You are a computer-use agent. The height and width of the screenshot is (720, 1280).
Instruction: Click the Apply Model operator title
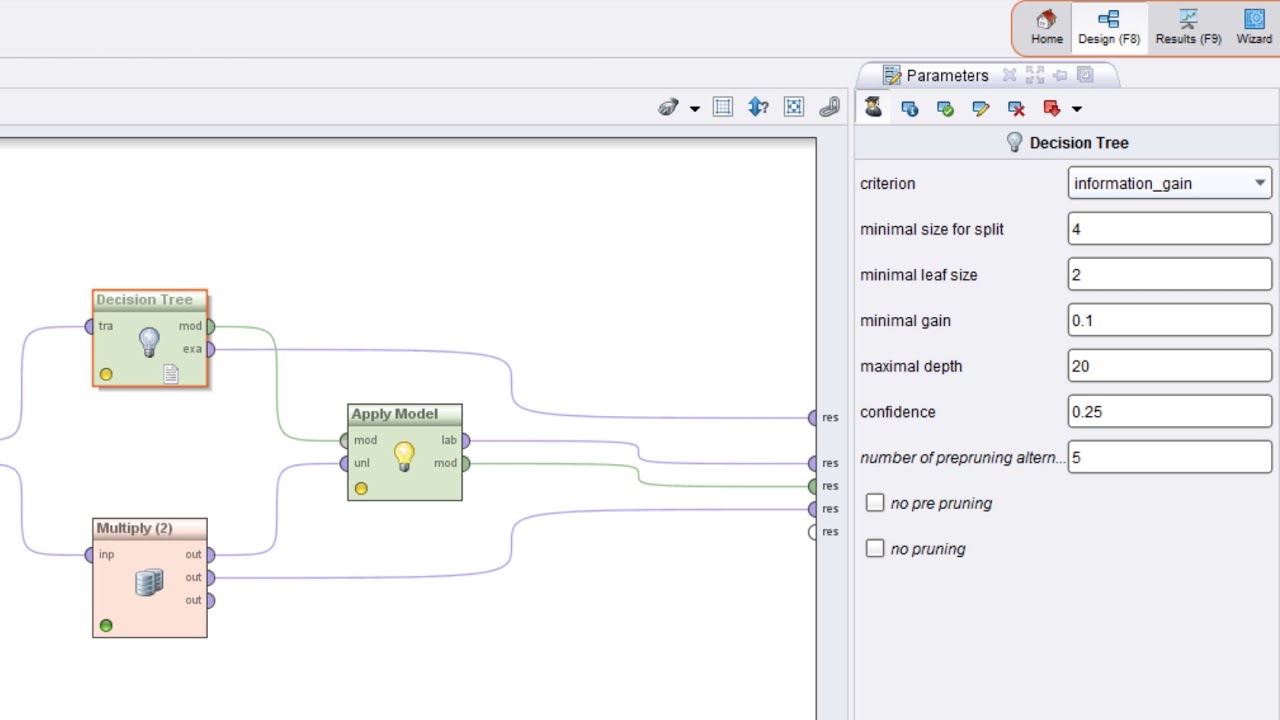[394, 414]
